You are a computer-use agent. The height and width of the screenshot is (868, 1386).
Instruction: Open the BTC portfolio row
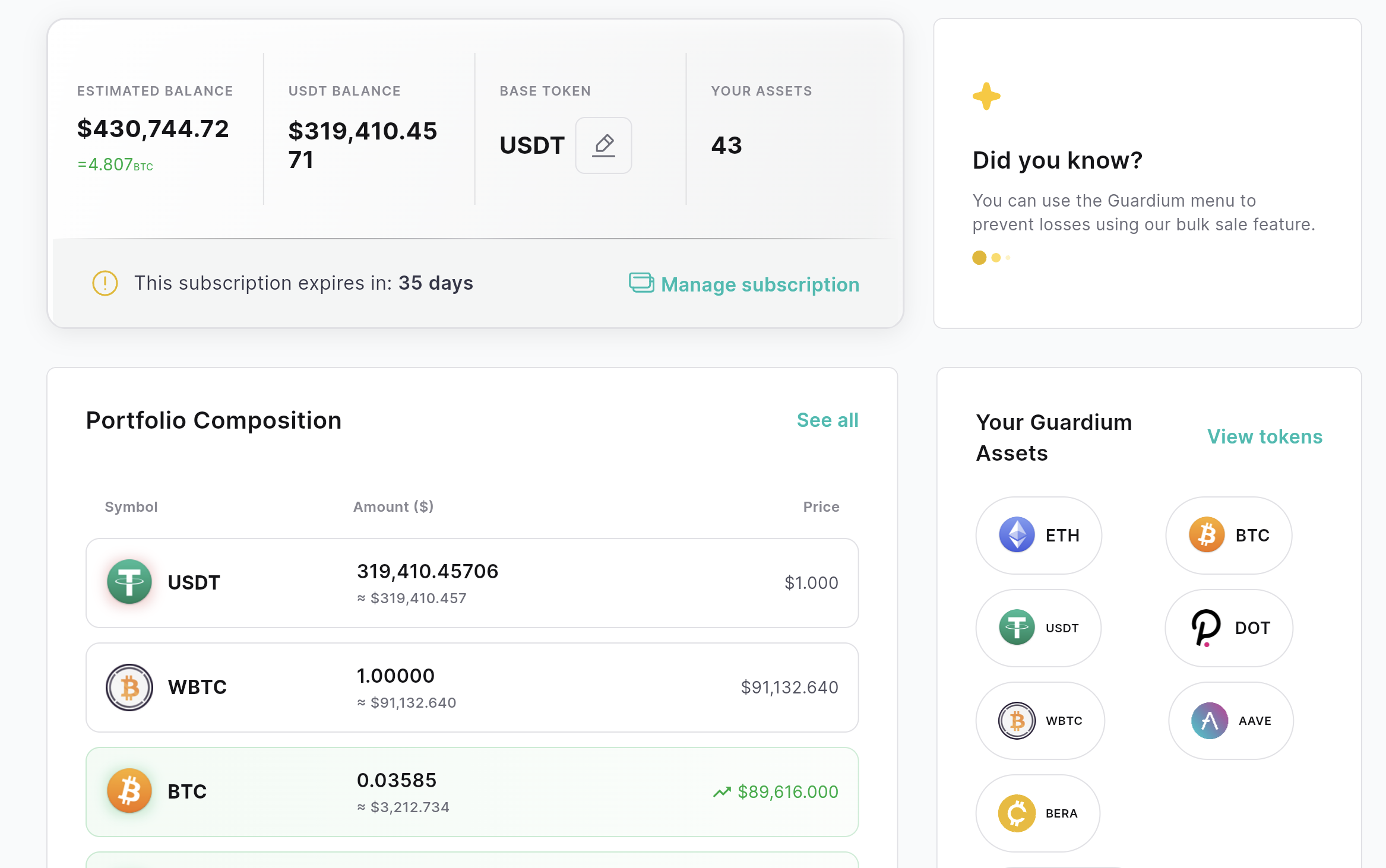(472, 792)
